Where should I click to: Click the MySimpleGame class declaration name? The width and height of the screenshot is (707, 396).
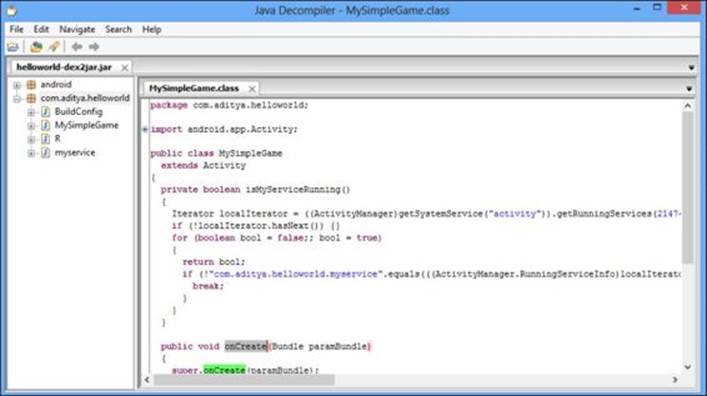(250, 153)
